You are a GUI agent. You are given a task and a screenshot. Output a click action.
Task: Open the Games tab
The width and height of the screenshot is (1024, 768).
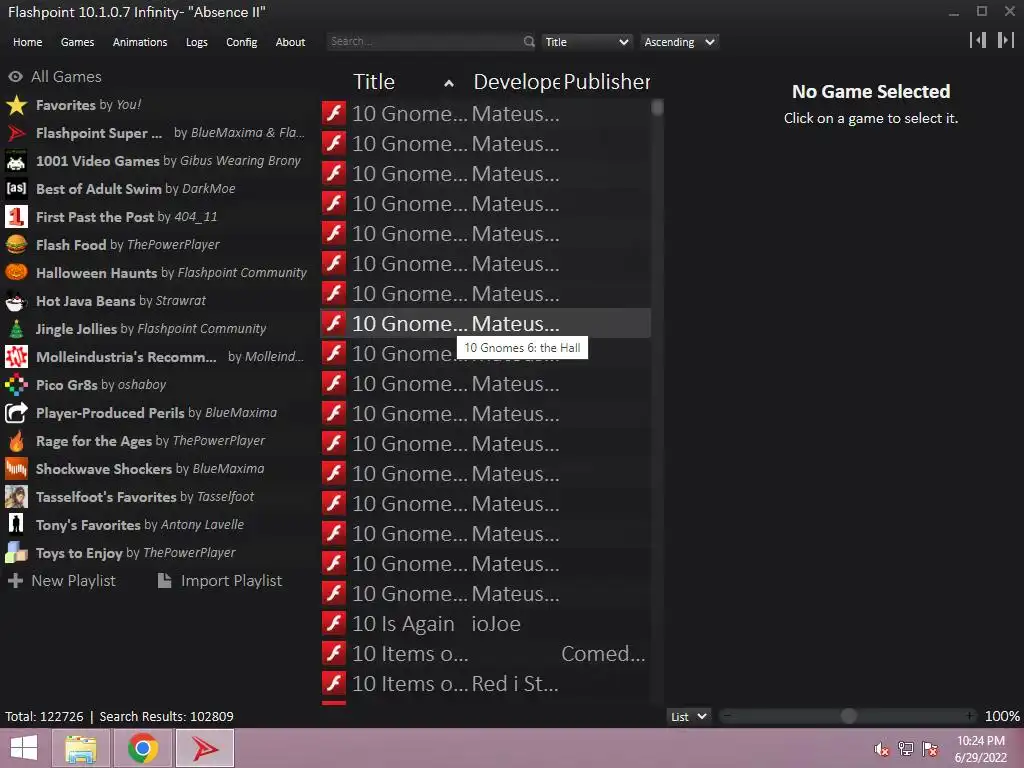[77, 42]
